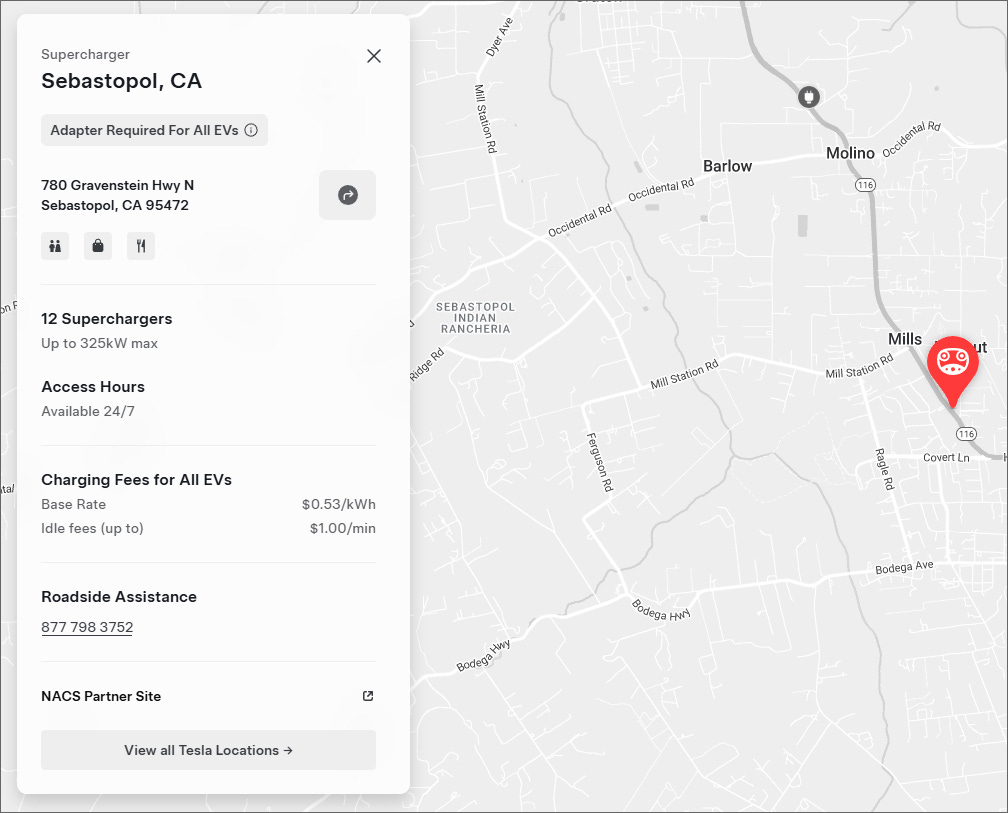The height and width of the screenshot is (813, 1008).
Task: Click the $0.53/kWh base rate value
Action: 339,505
